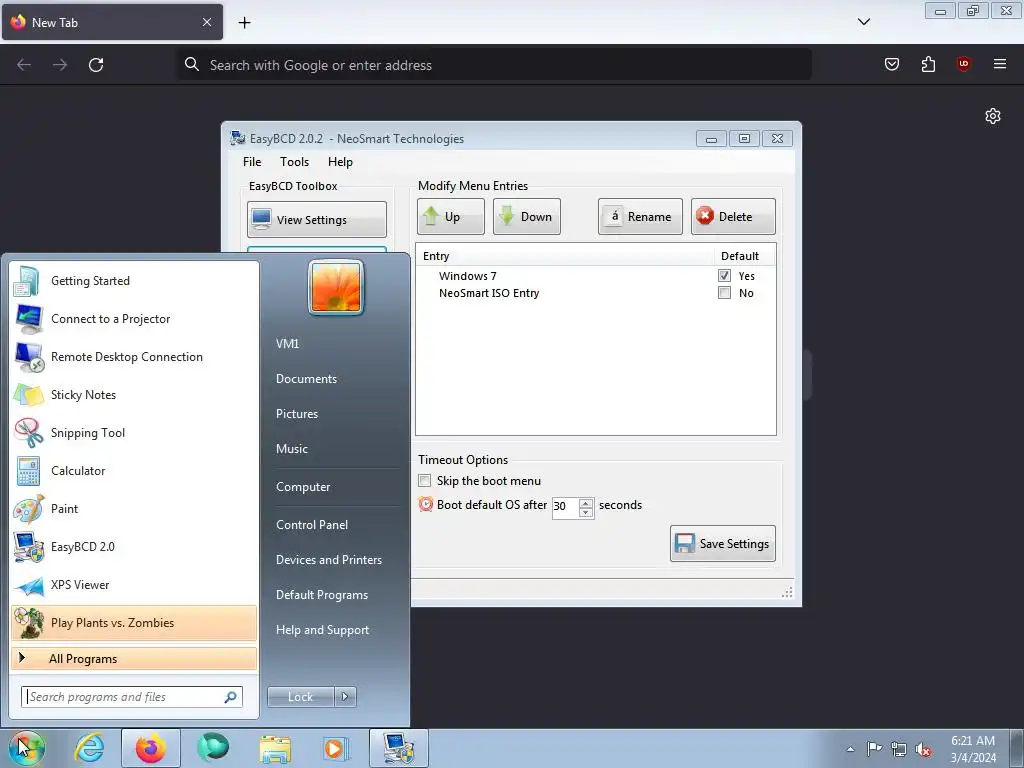Open Paint from Start menu

[134, 509]
